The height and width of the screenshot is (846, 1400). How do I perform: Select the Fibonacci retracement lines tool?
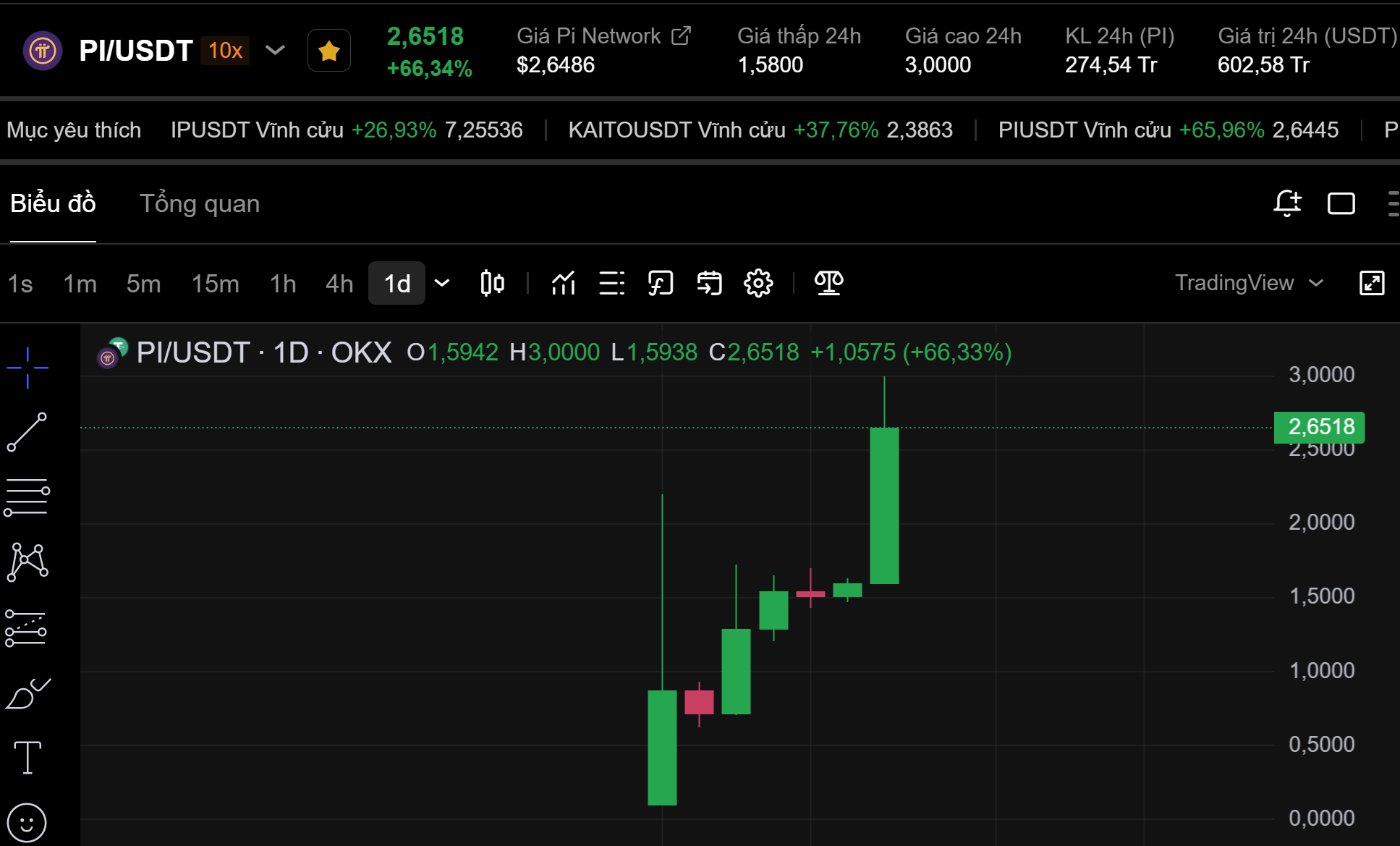tap(27, 496)
